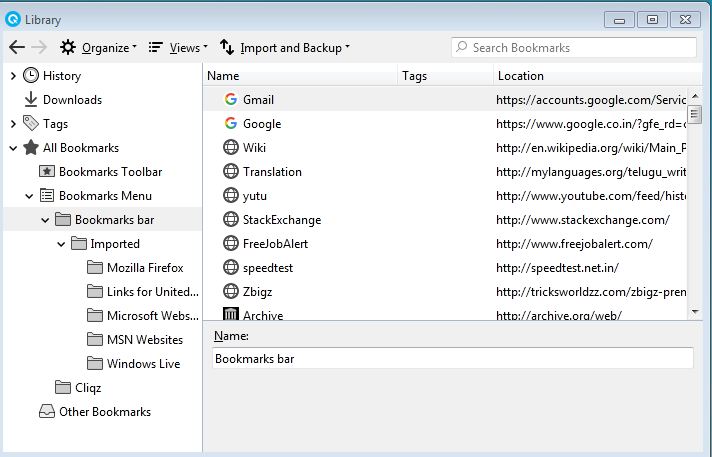Sort bookmarks by Location column header
Image resolution: width=712 pixels, height=457 pixels.
(x=598, y=75)
